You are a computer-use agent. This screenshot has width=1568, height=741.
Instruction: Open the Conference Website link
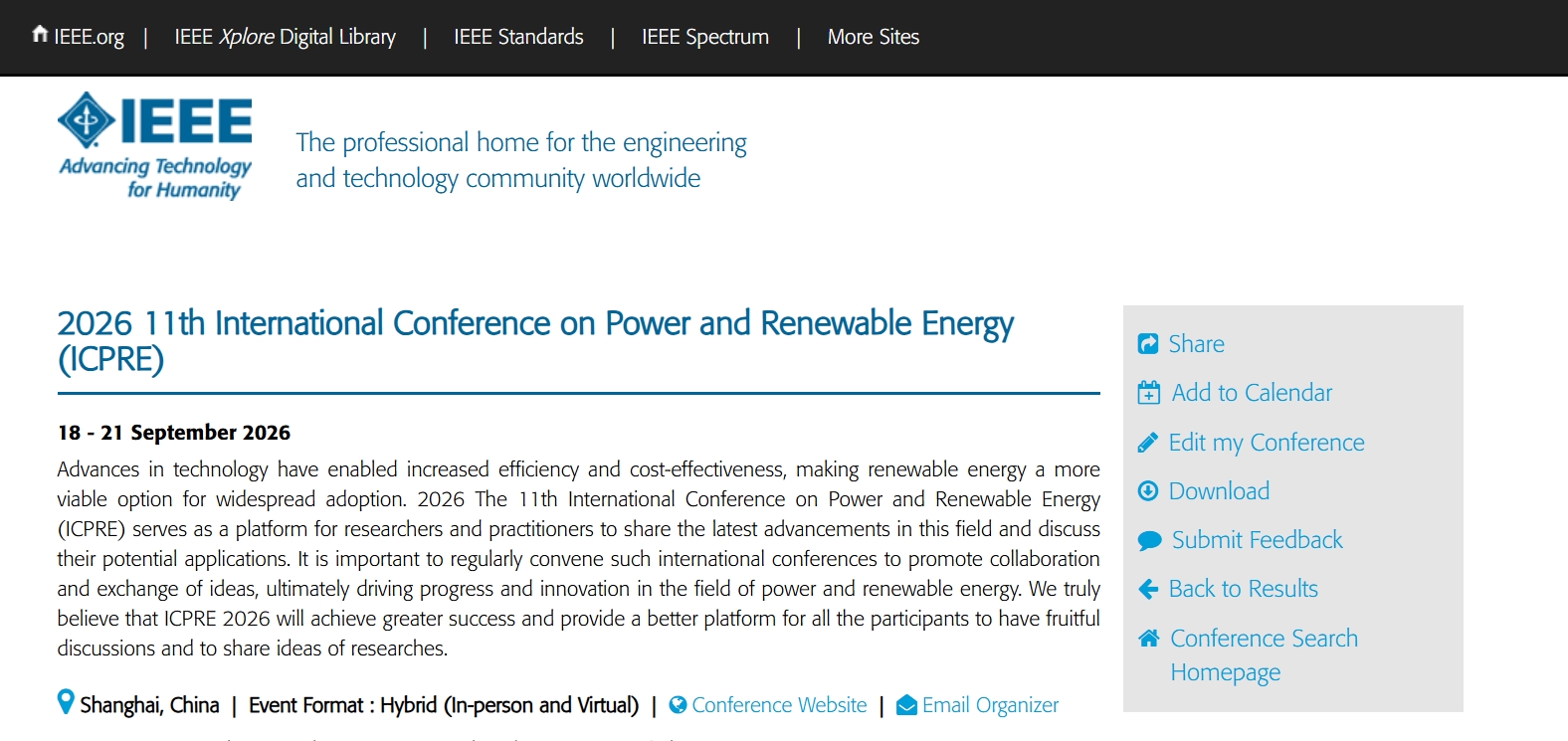tap(779, 705)
